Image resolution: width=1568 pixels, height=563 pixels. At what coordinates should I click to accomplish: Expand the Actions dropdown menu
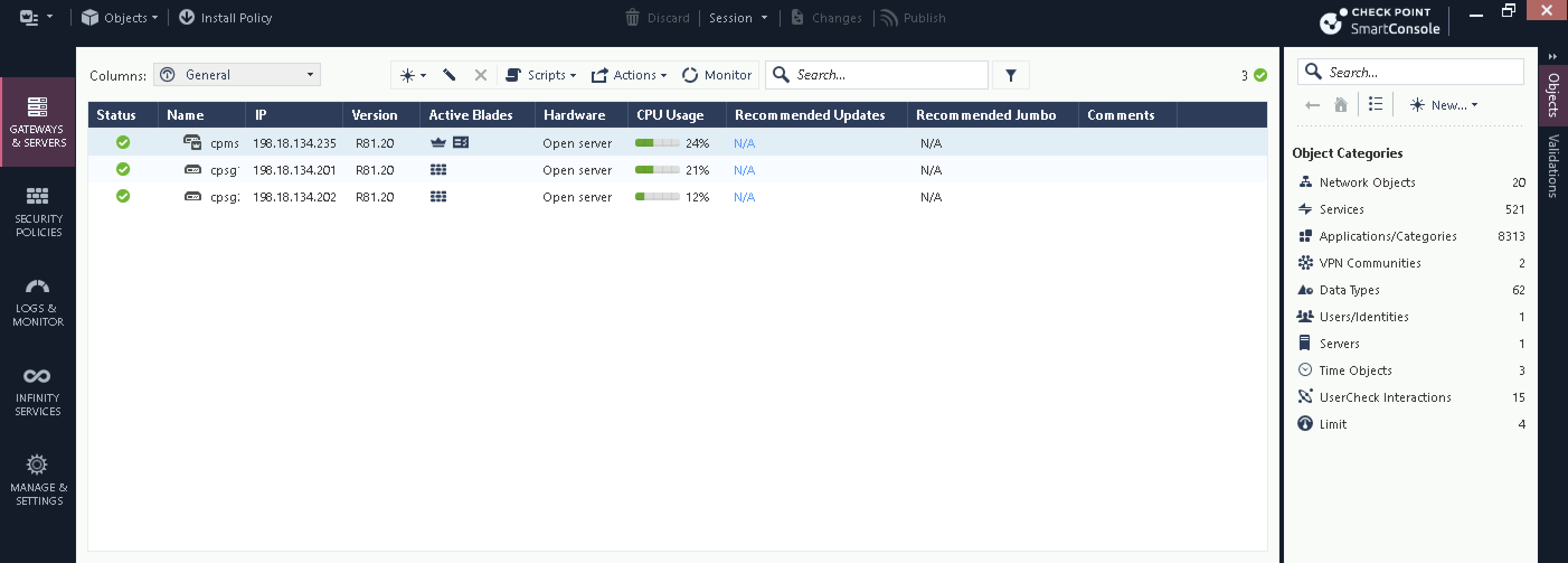[x=630, y=75]
